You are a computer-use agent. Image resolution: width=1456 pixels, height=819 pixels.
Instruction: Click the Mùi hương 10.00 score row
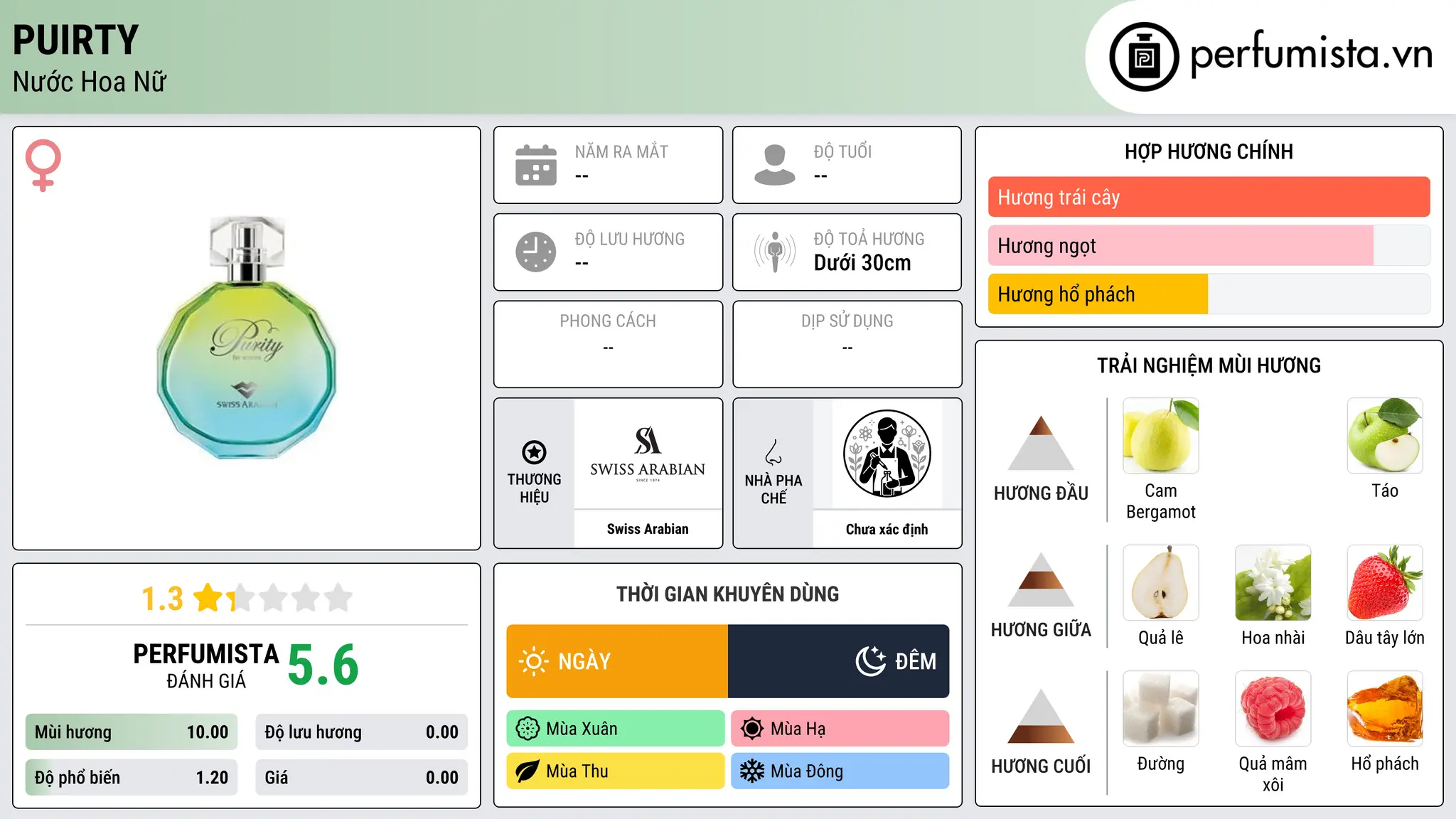(132, 732)
